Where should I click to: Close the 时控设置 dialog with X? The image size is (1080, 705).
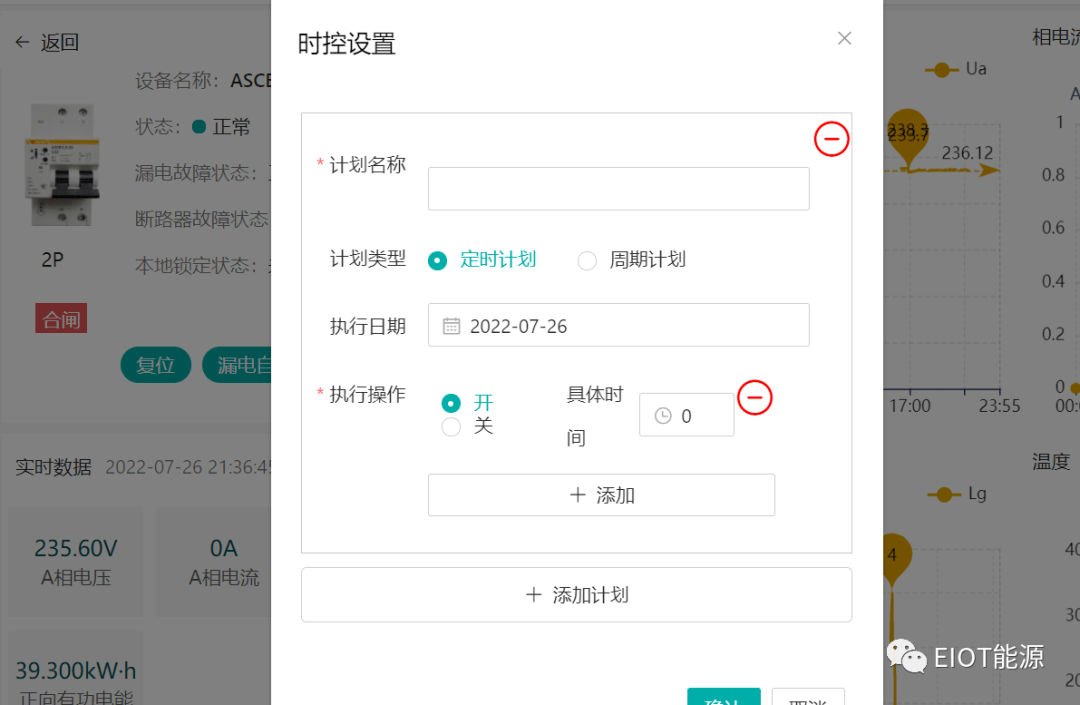[844, 39]
